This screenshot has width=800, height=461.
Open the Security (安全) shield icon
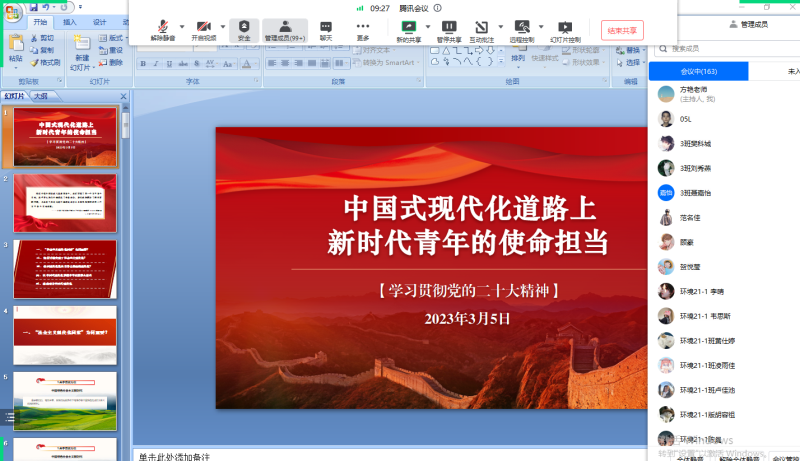[x=243, y=29]
